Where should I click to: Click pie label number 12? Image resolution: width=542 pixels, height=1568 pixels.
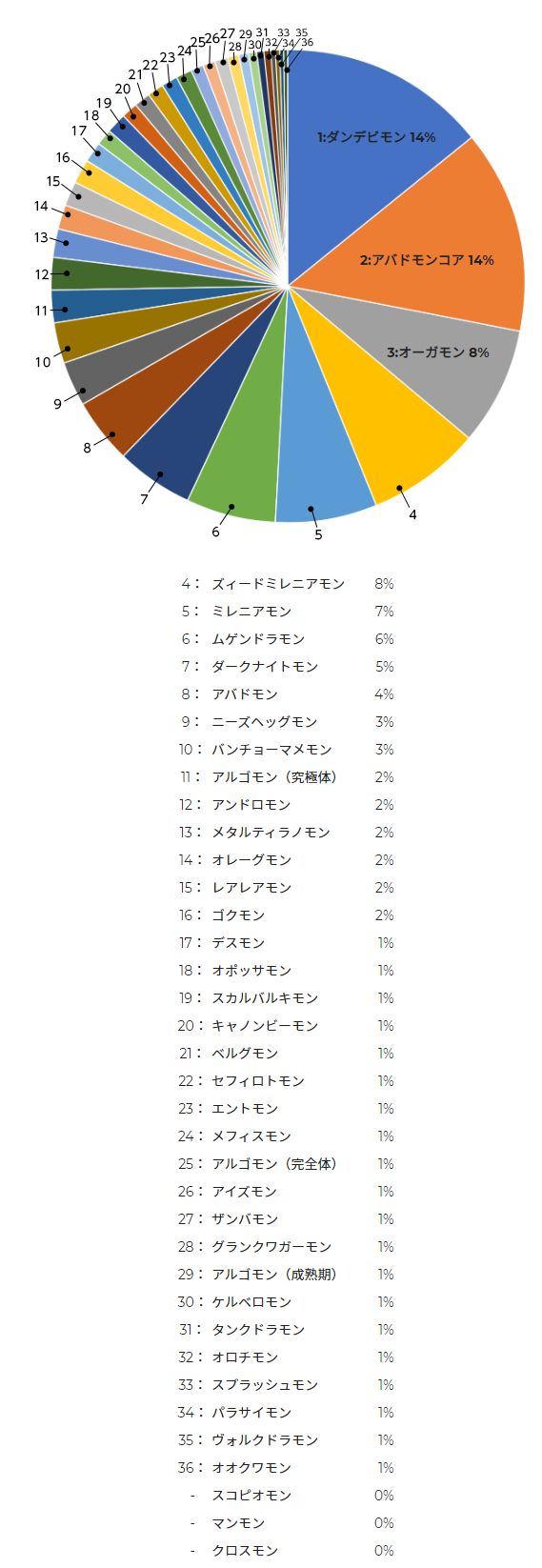coord(42,274)
